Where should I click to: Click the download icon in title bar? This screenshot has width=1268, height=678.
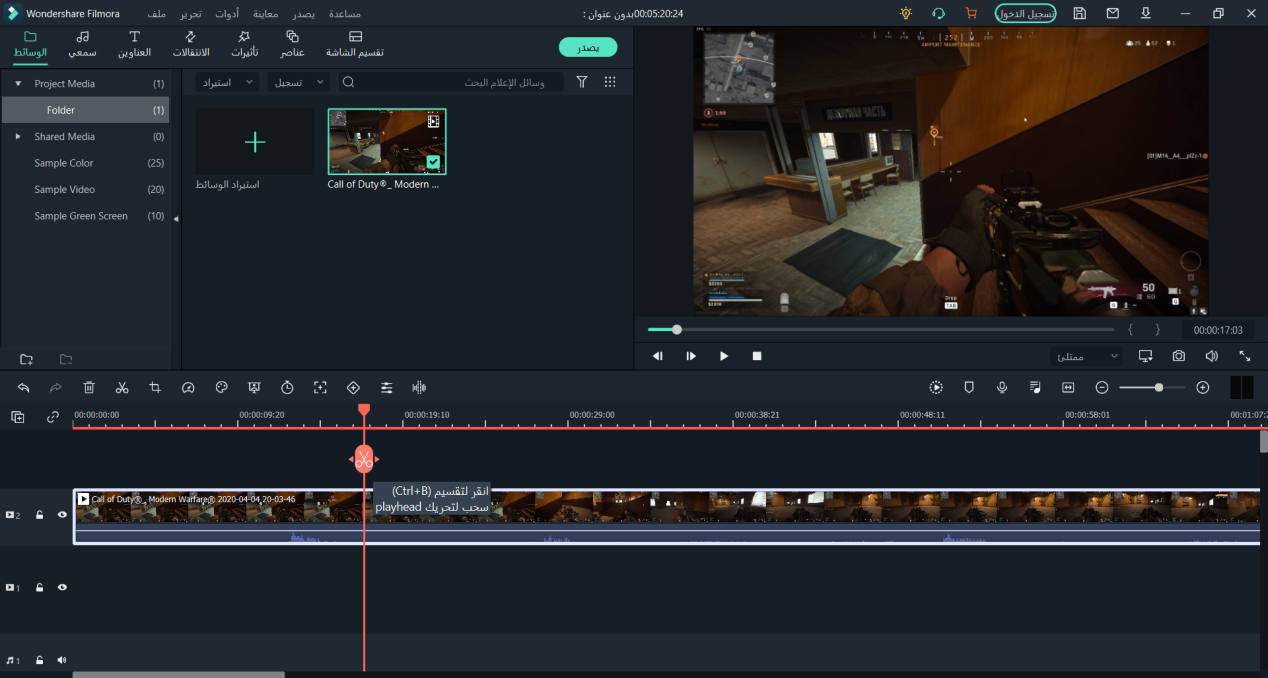(x=1146, y=13)
